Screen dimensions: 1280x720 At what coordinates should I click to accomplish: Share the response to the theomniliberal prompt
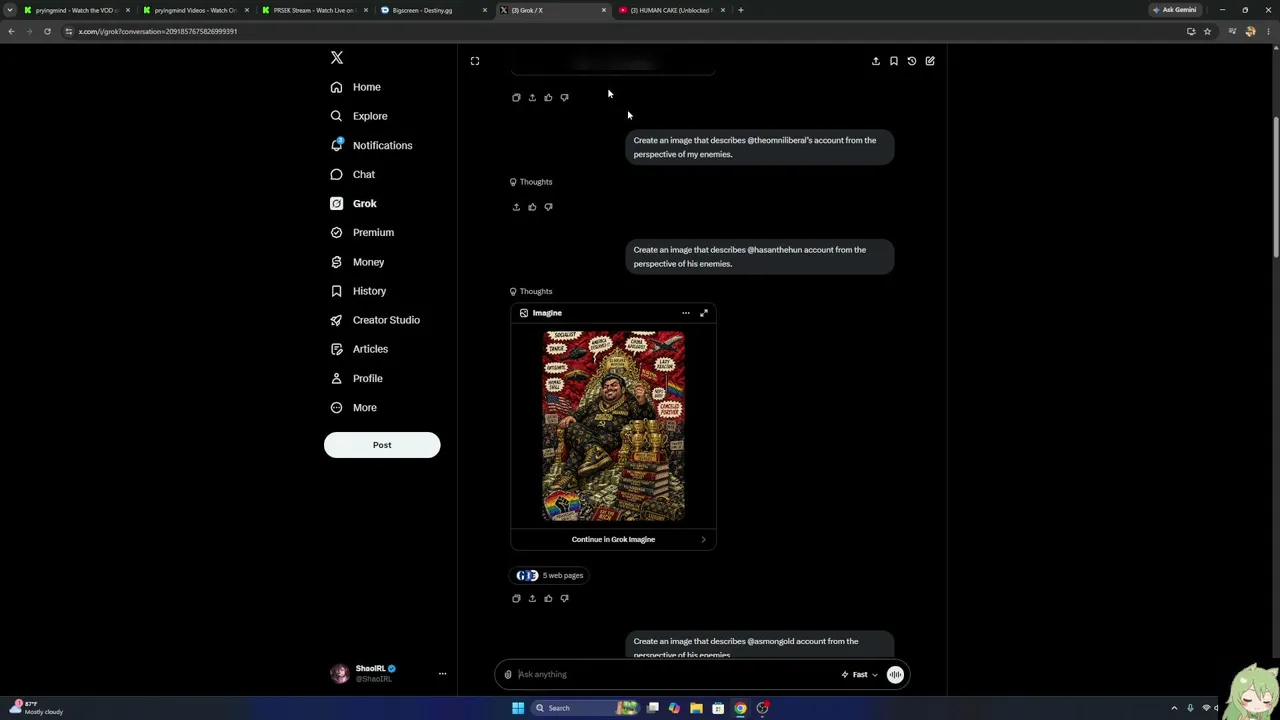[516, 207]
